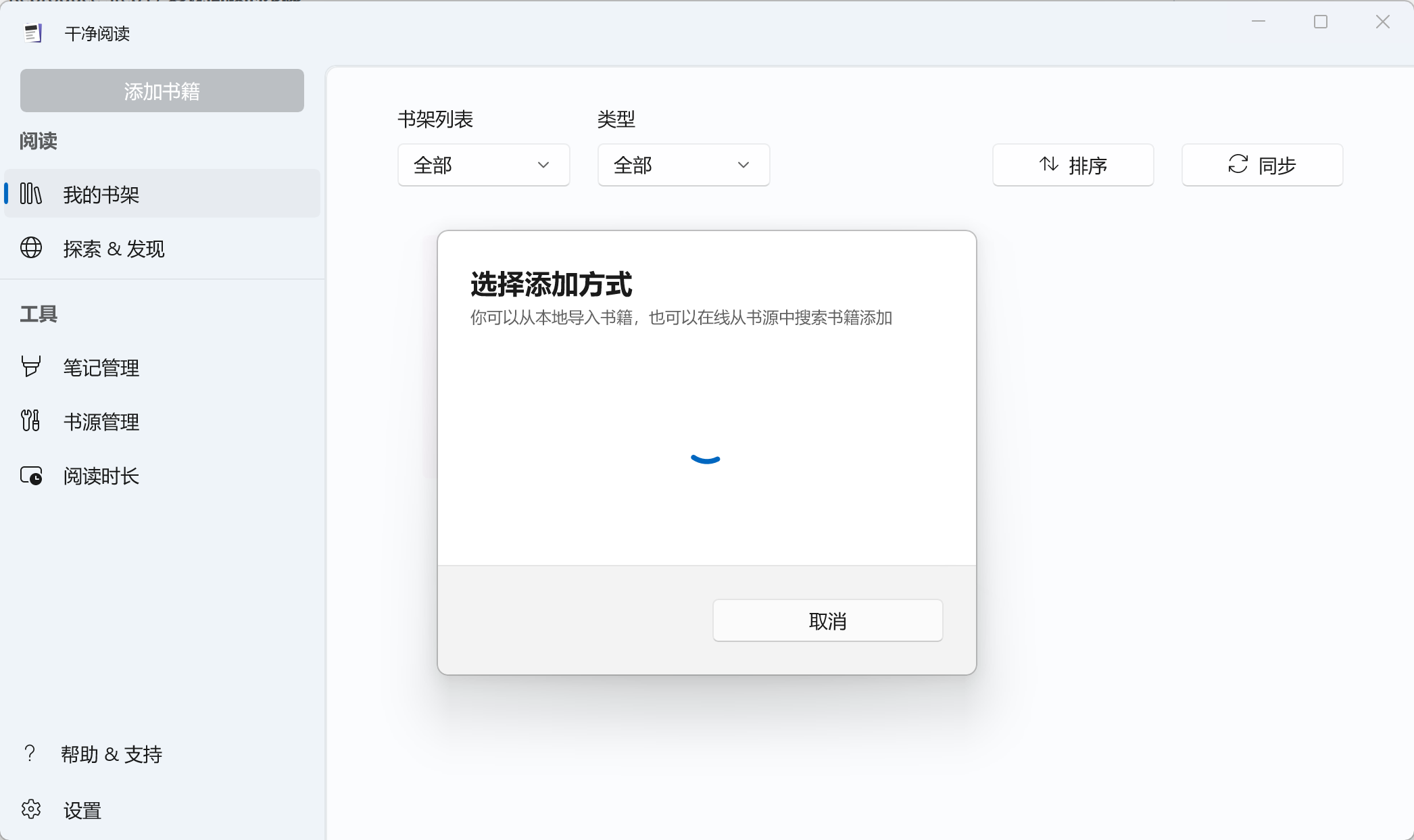
Task: Maximize the application window
Action: tap(1321, 22)
